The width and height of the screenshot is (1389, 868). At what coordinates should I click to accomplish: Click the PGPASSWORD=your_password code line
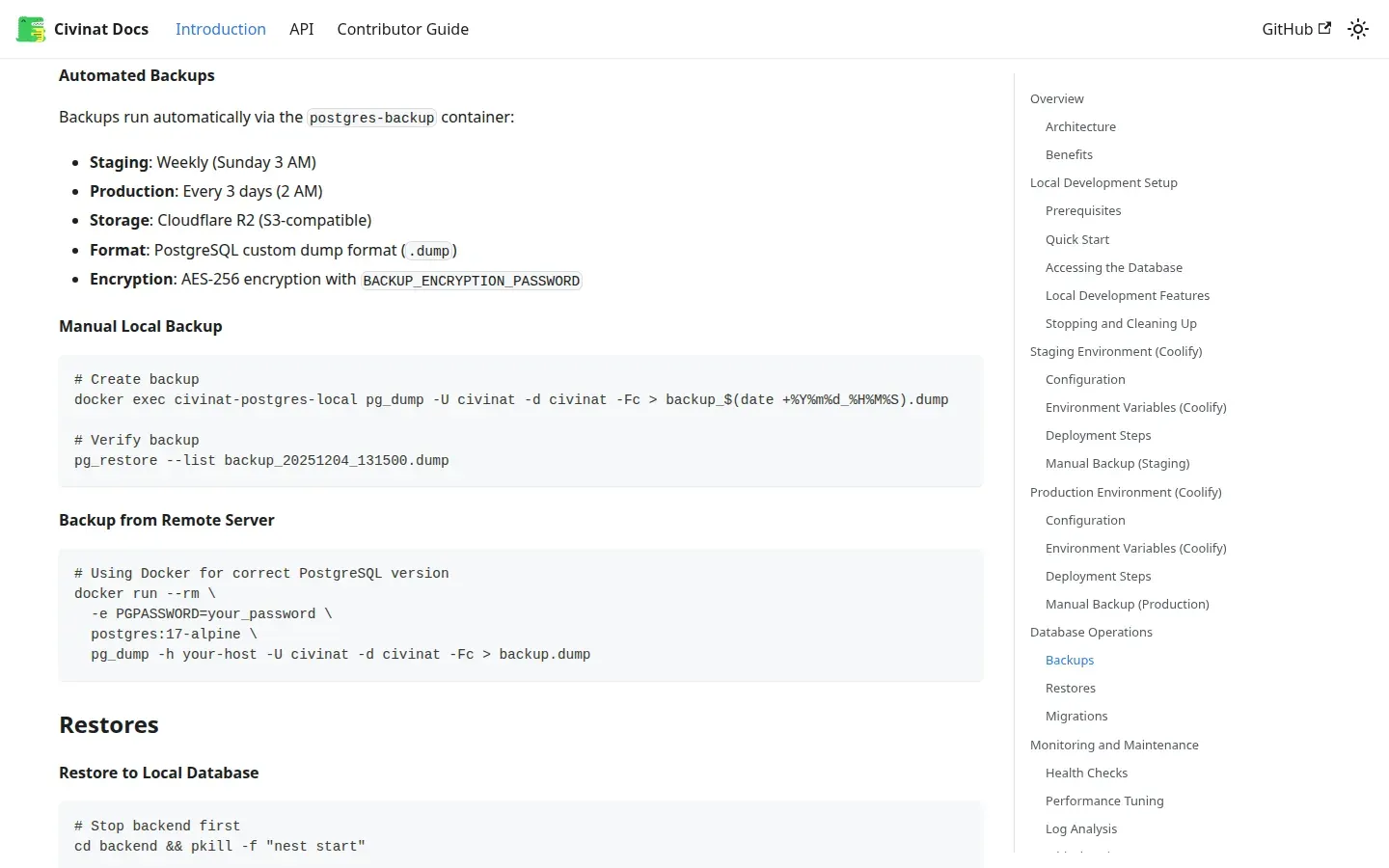pyautogui.click(x=211, y=614)
